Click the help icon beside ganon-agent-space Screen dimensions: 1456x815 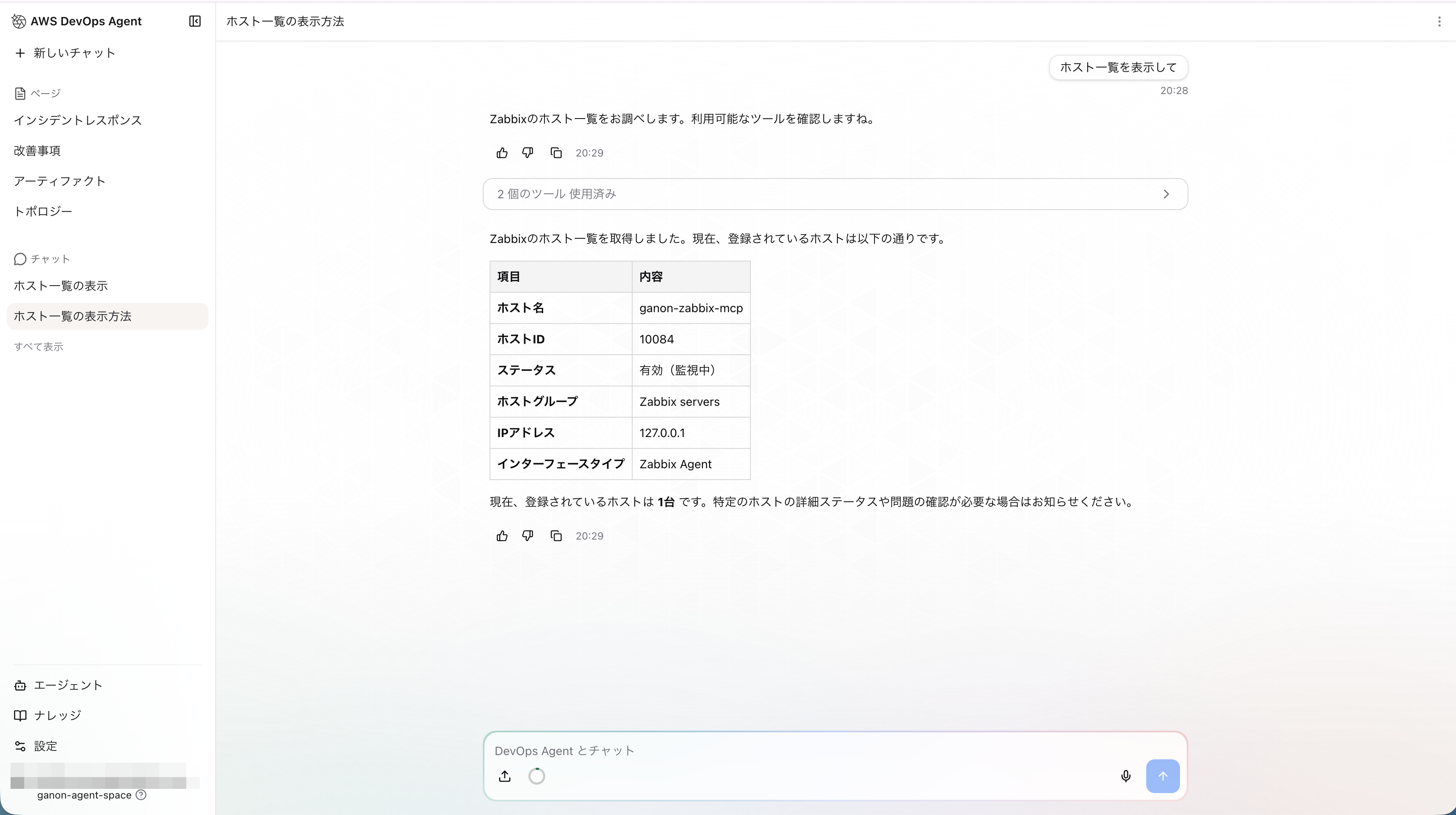pyautogui.click(x=141, y=795)
